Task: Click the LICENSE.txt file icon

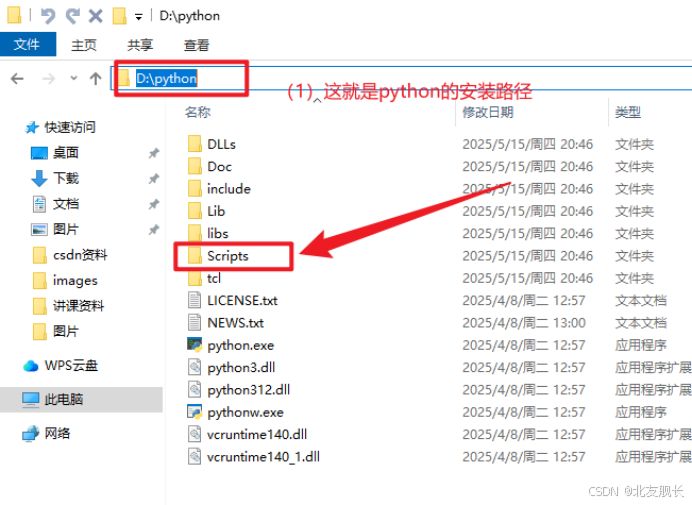Action: (x=195, y=300)
